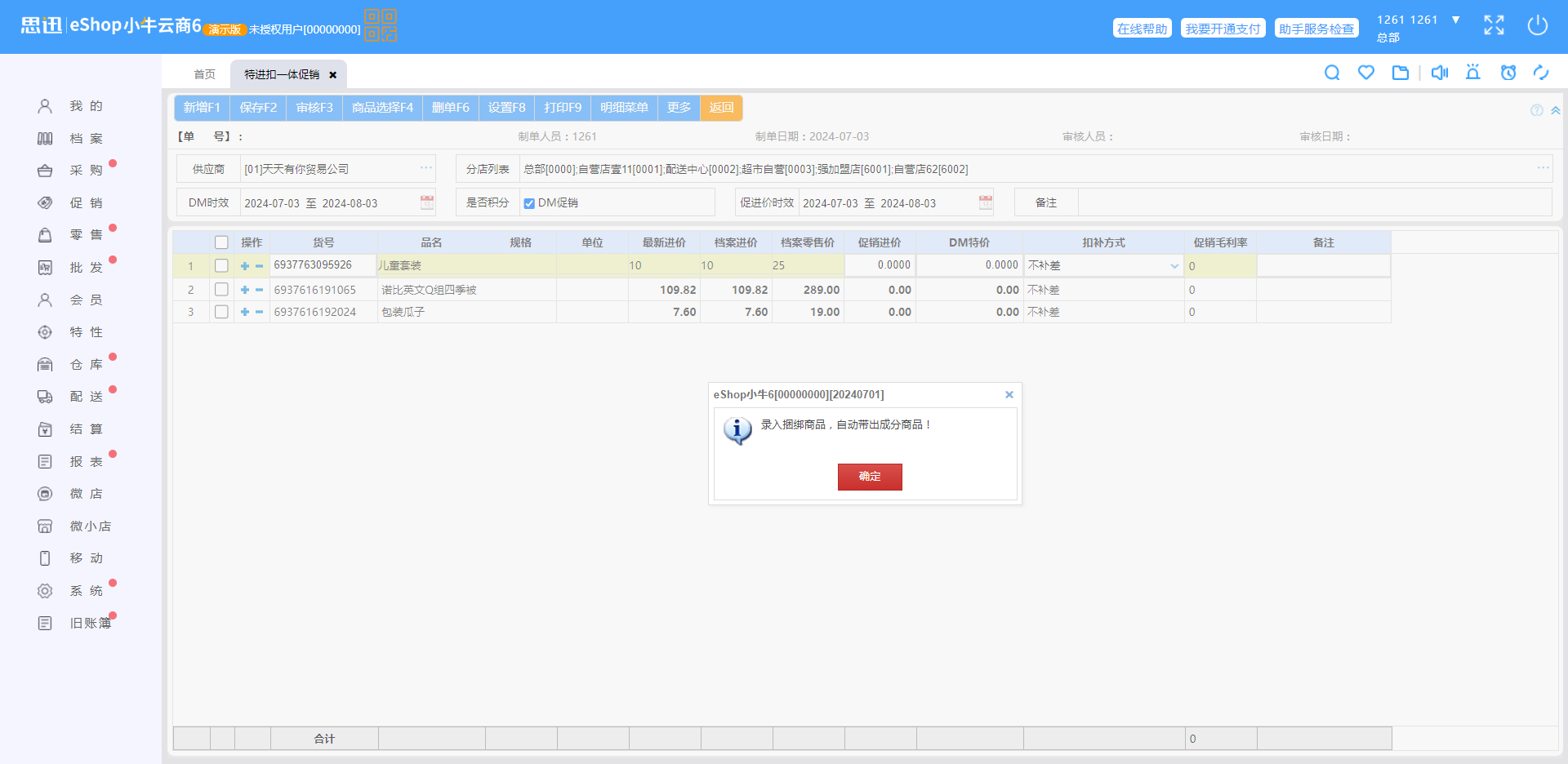The height and width of the screenshot is (764, 1568).
Task: Close the eShop小牛6 message dialog
Action: [x=1009, y=395]
